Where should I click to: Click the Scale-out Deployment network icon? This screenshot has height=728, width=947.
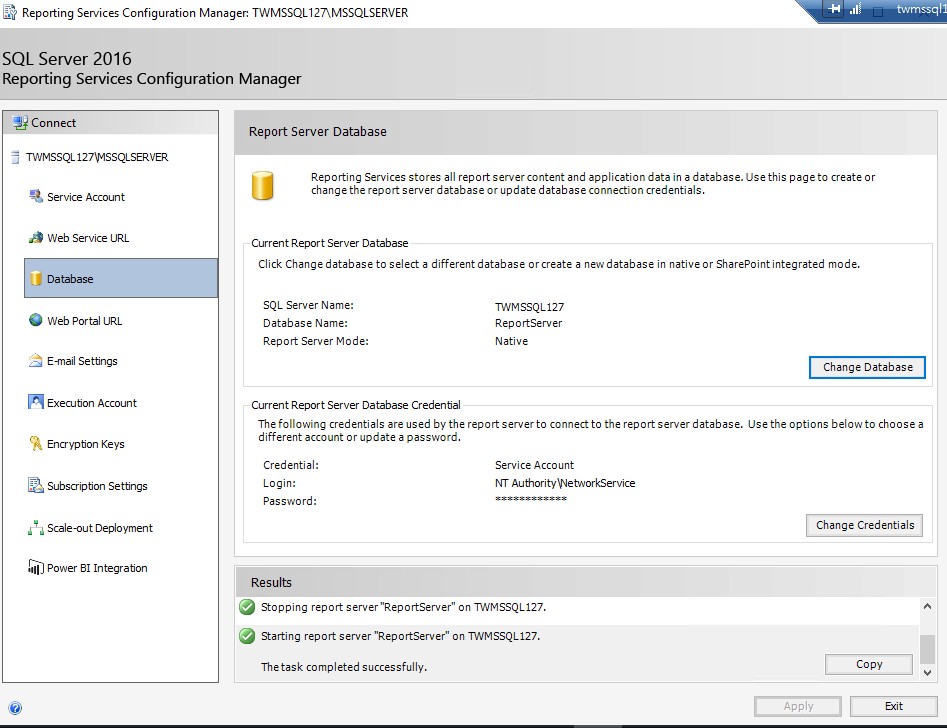click(36, 527)
